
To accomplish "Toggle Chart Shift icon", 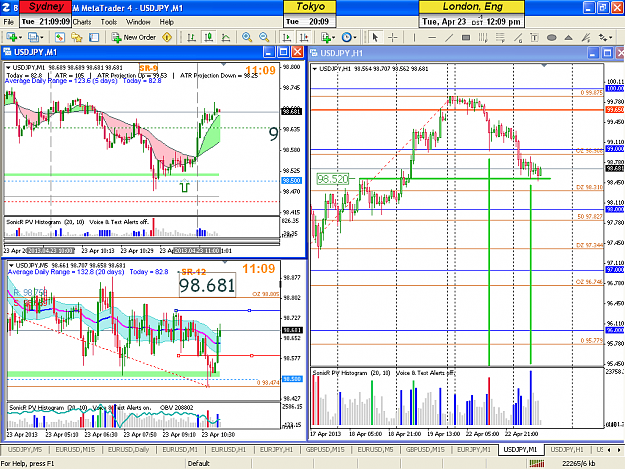I will [304, 37].
